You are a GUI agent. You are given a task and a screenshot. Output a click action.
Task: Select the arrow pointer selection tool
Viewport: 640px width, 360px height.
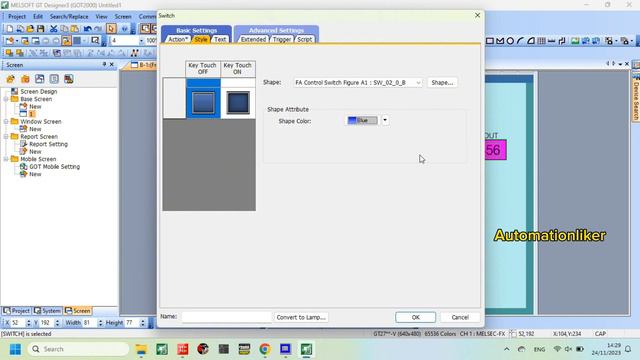(111, 29)
